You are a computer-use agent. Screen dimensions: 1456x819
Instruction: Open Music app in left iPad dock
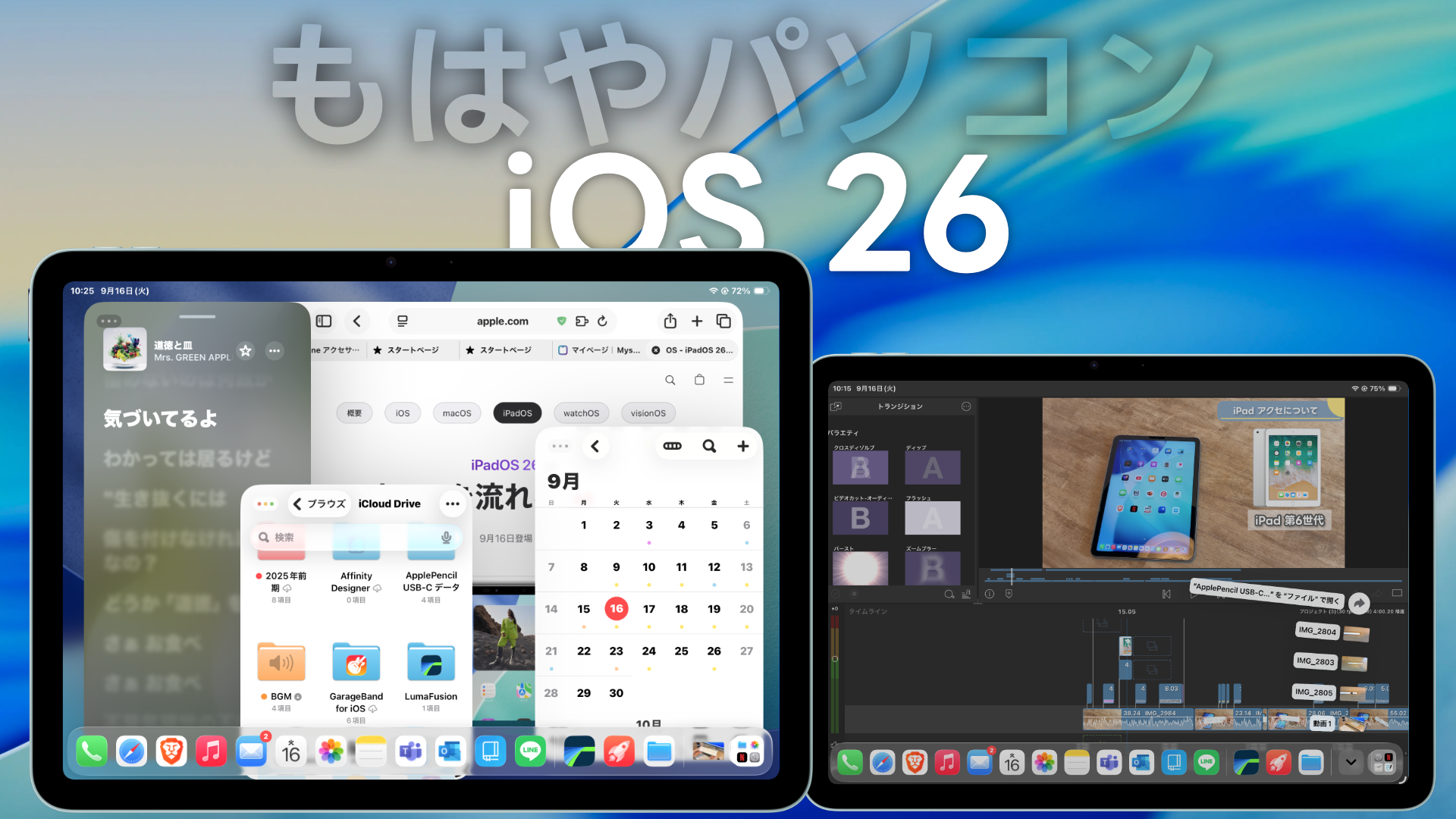coord(211,752)
